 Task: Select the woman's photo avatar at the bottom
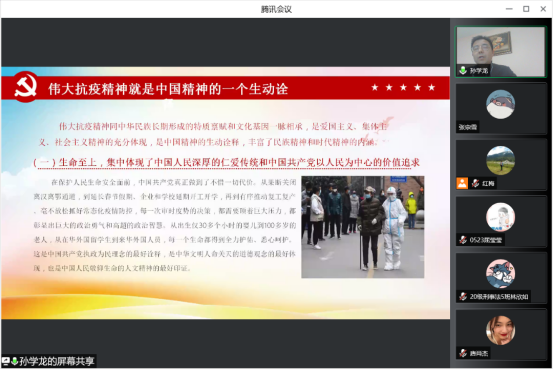pyautogui.click(x=500, y=330)
